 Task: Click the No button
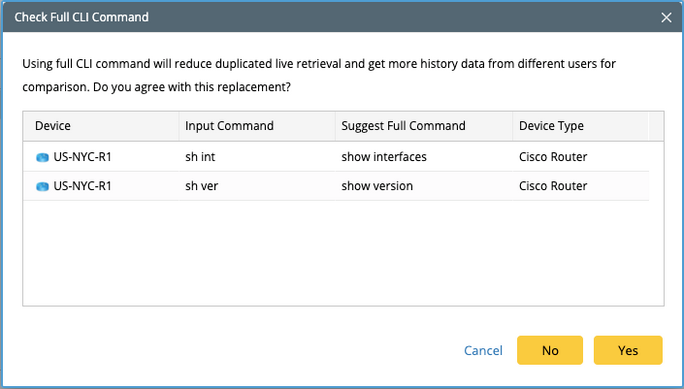(x=550, y=350)
